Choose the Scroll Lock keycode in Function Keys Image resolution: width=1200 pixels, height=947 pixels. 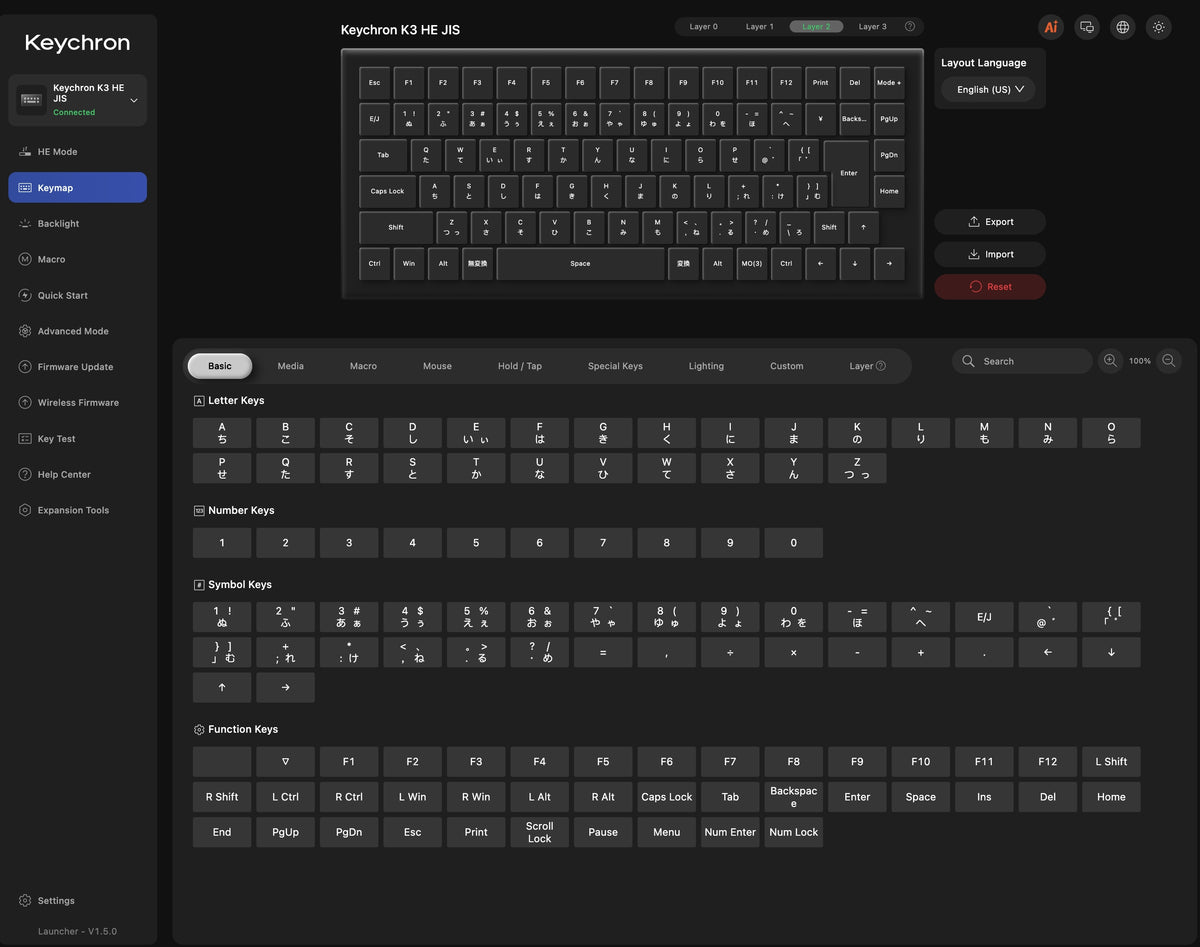(x=540, y=832)
